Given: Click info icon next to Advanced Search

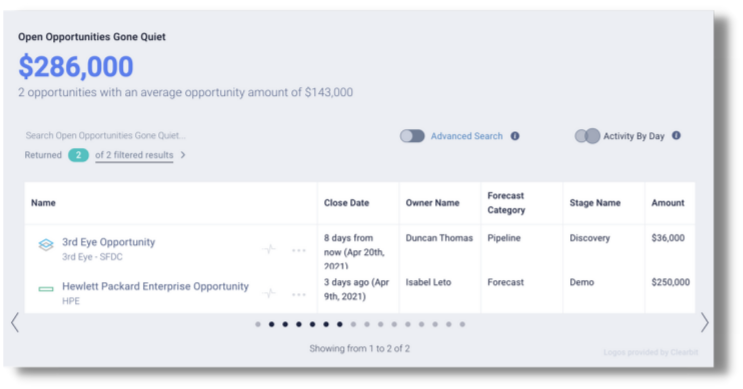Looking at the screenshot, I should (x=515, y=136).
